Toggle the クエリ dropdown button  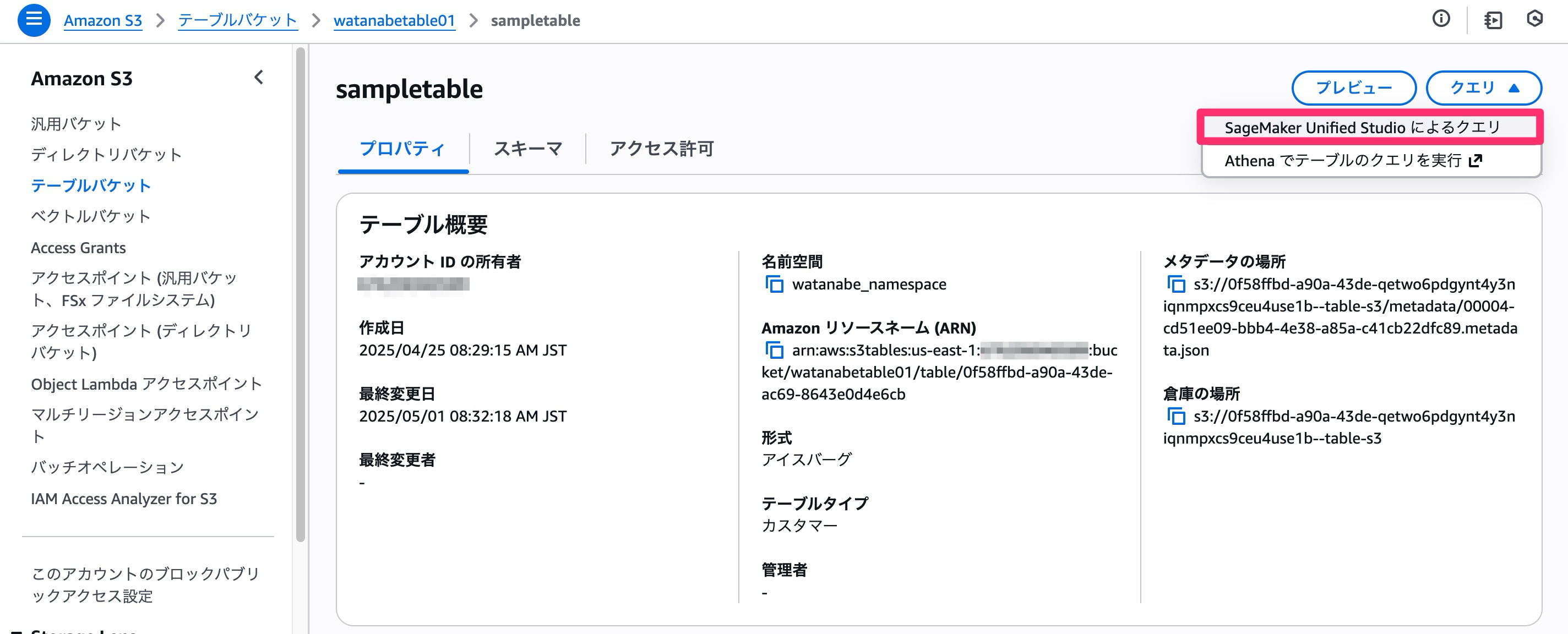(x=1483, y=88)
